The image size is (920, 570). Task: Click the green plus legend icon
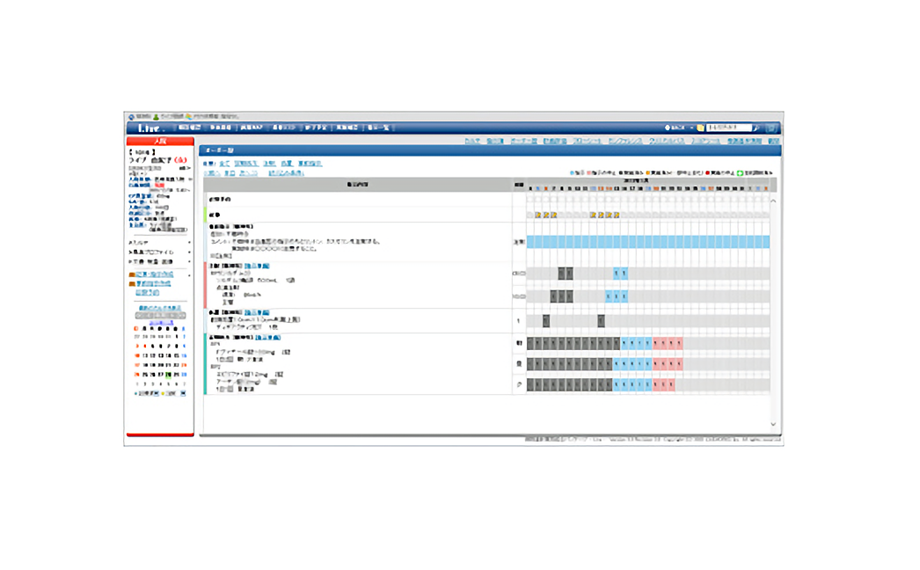tap(740, 173)
